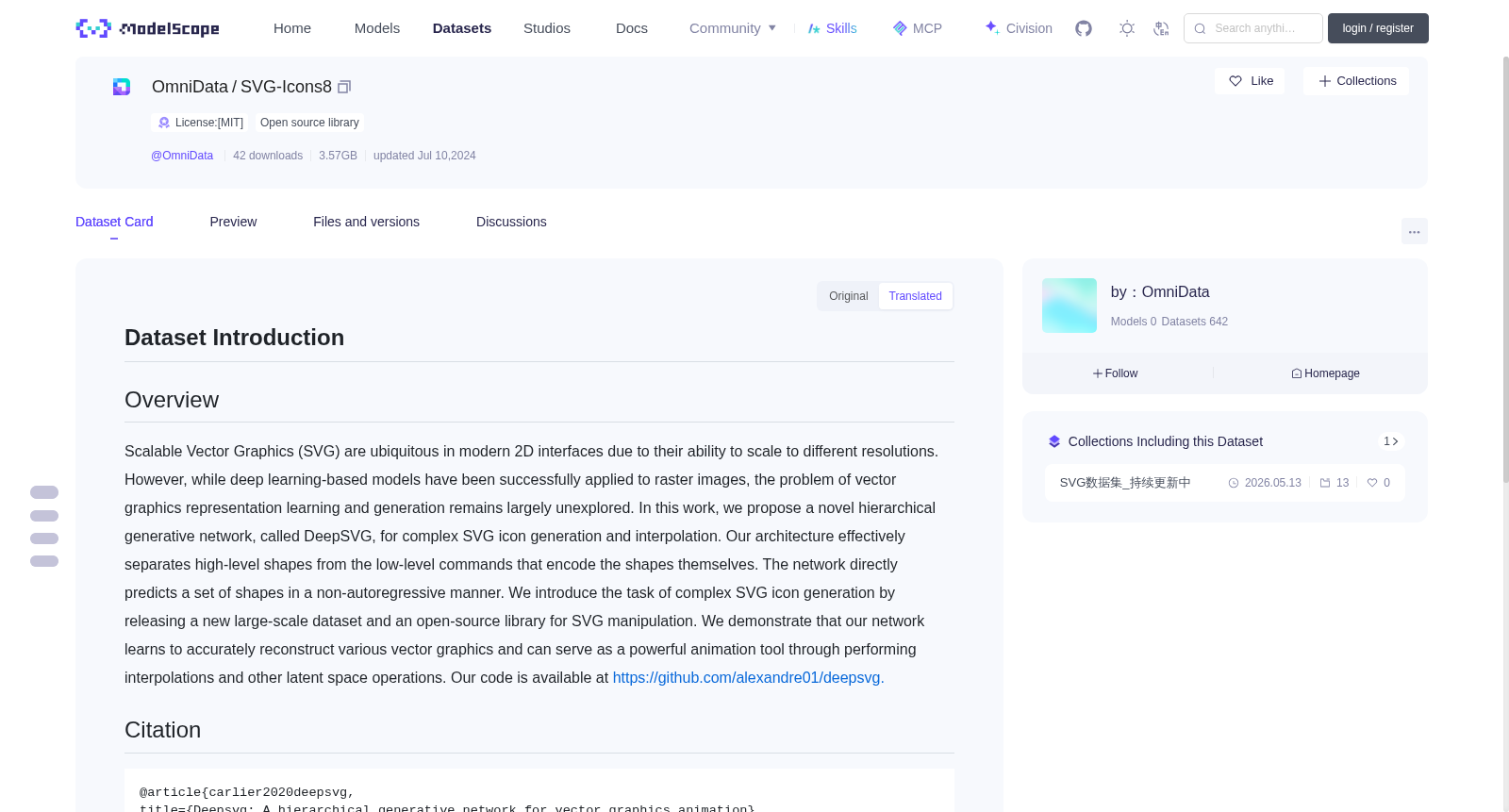Click the '@article{carlier2020deepsvg,' code line
Screen dimensions: 1509x812
(247, 792)
